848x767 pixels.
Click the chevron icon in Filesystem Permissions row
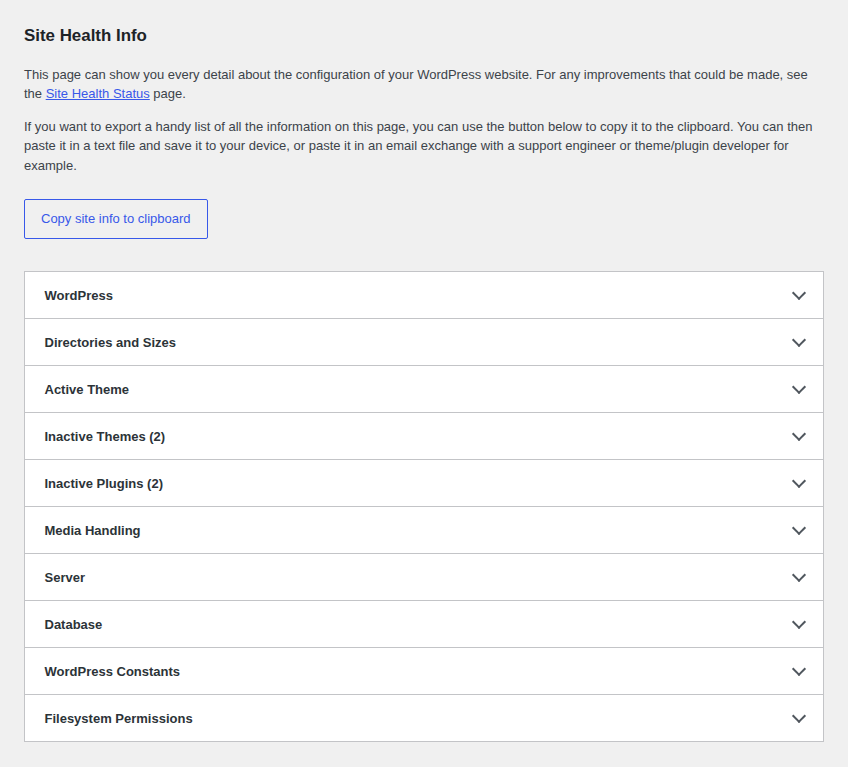799,719
